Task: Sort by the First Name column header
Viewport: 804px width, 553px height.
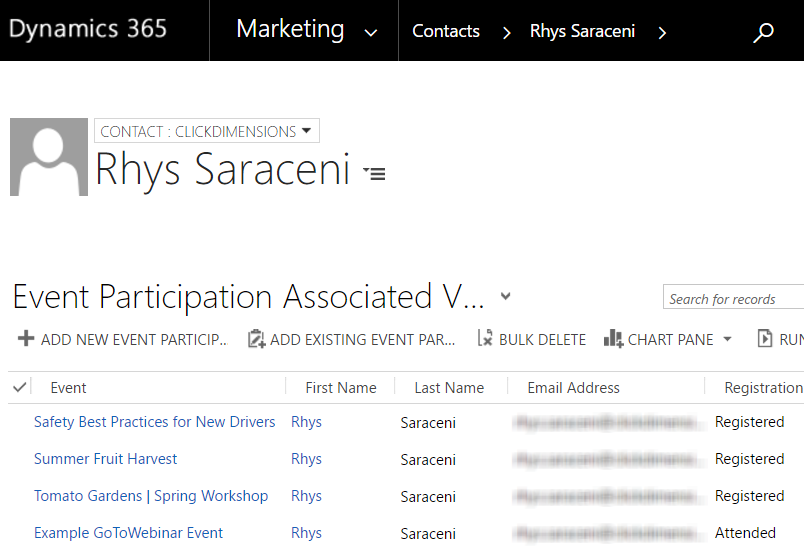Action: [340, 388]
